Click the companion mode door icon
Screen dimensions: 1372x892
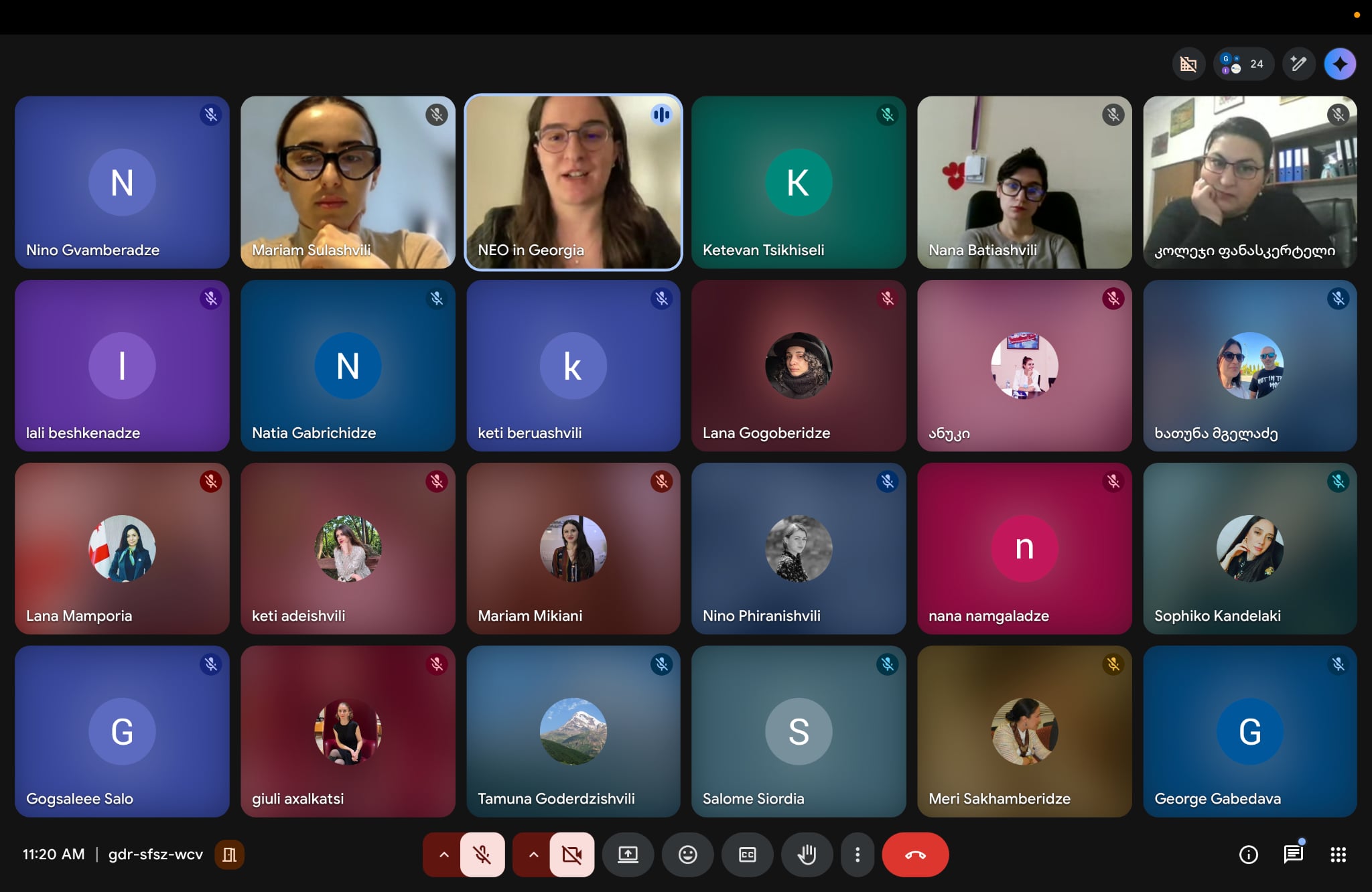(229, 854)
